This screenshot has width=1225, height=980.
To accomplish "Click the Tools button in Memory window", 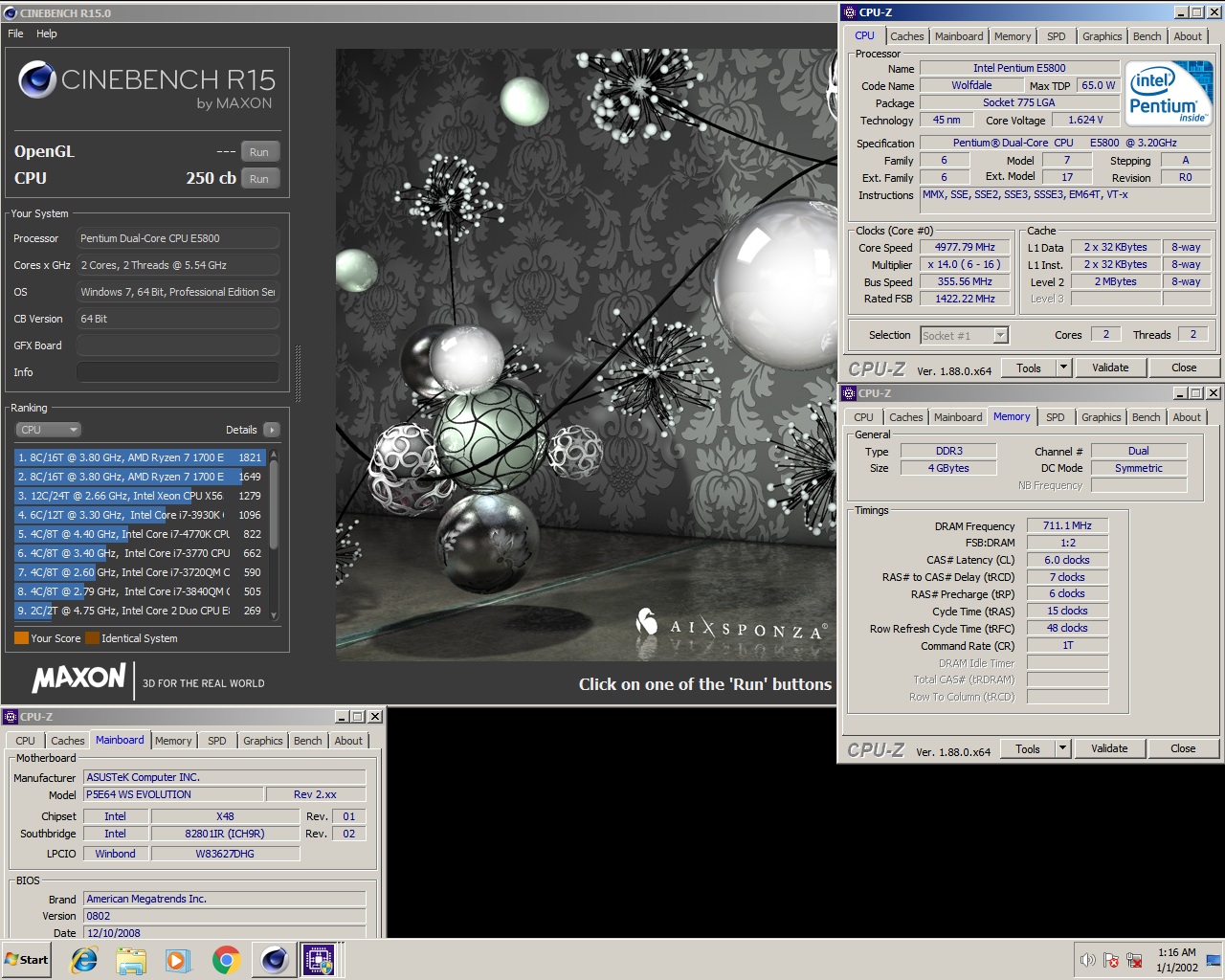I will coord(1028,748).
